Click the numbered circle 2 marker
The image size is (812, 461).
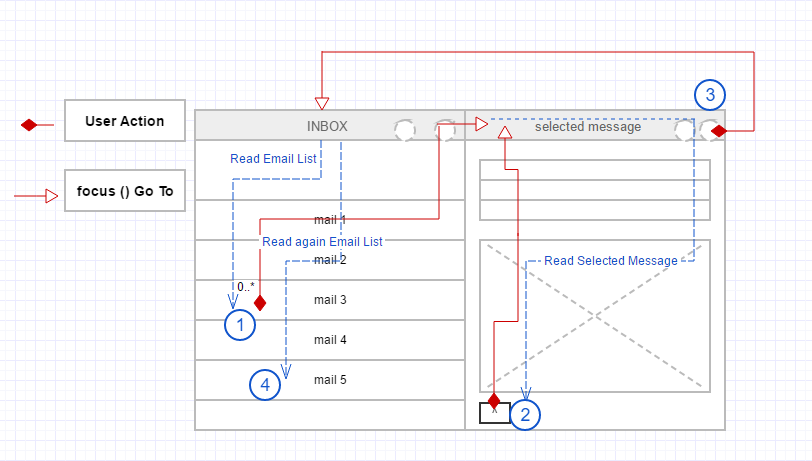click(x=526, y=413)
